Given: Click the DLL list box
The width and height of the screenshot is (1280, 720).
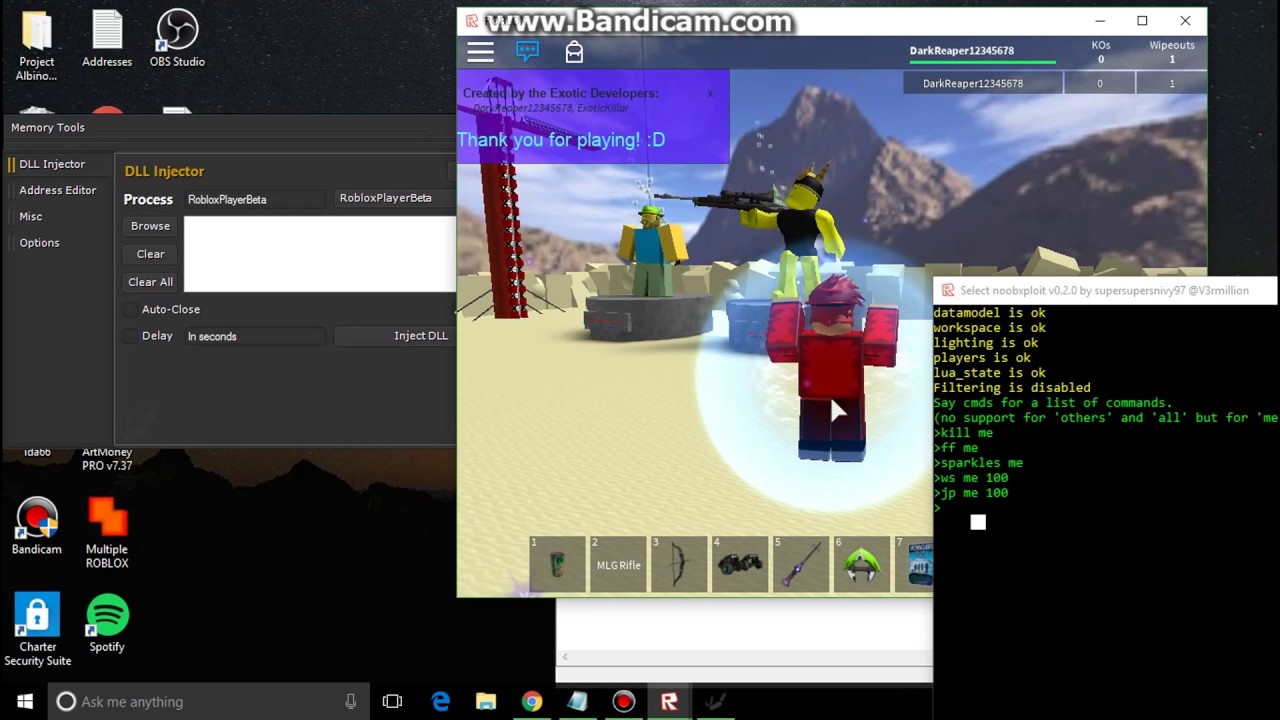Looking at the screenshot, I should [319, 254].
